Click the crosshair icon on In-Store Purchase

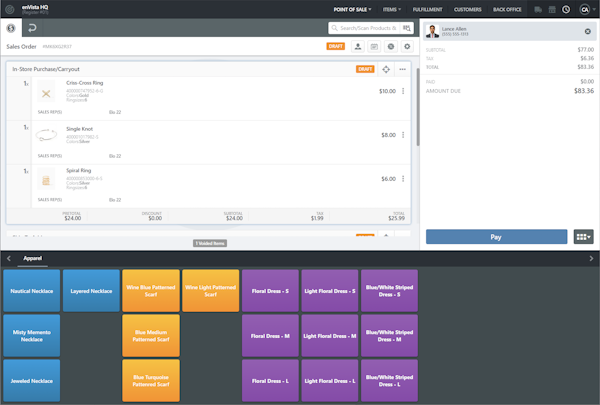[386, 69]
